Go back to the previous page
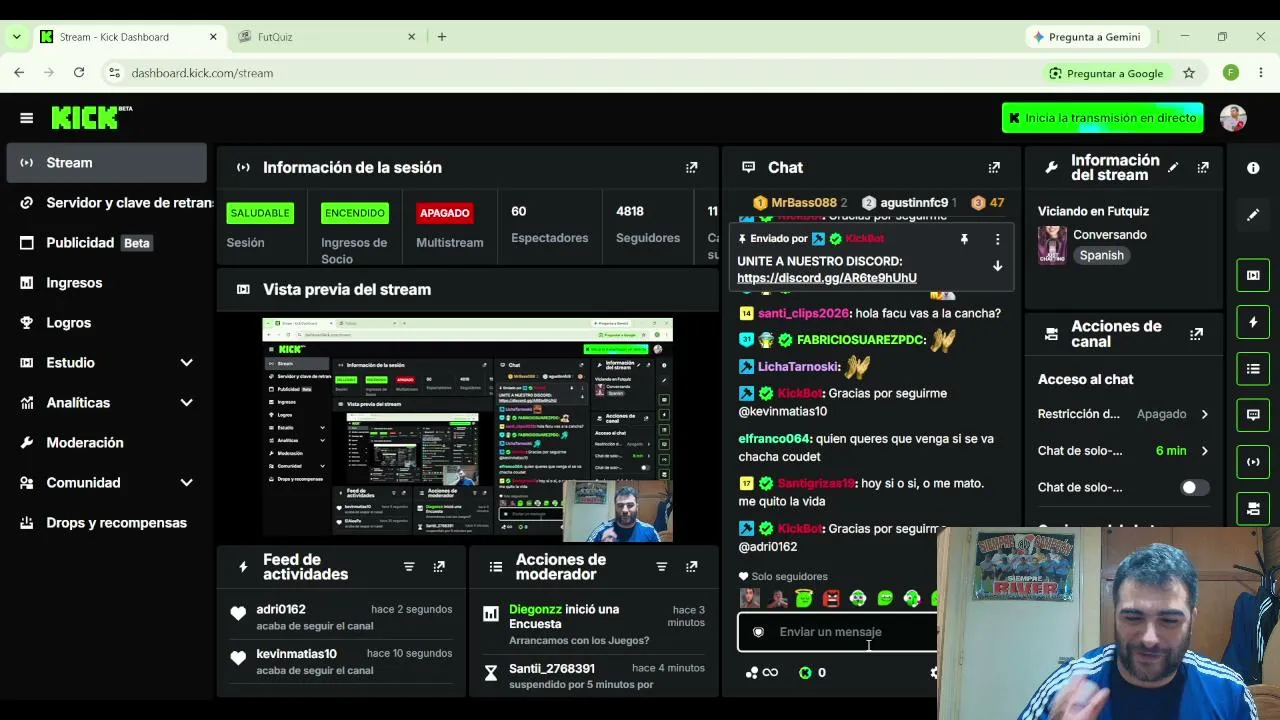This screenshot has width=1280, height=720. (19, 73)
